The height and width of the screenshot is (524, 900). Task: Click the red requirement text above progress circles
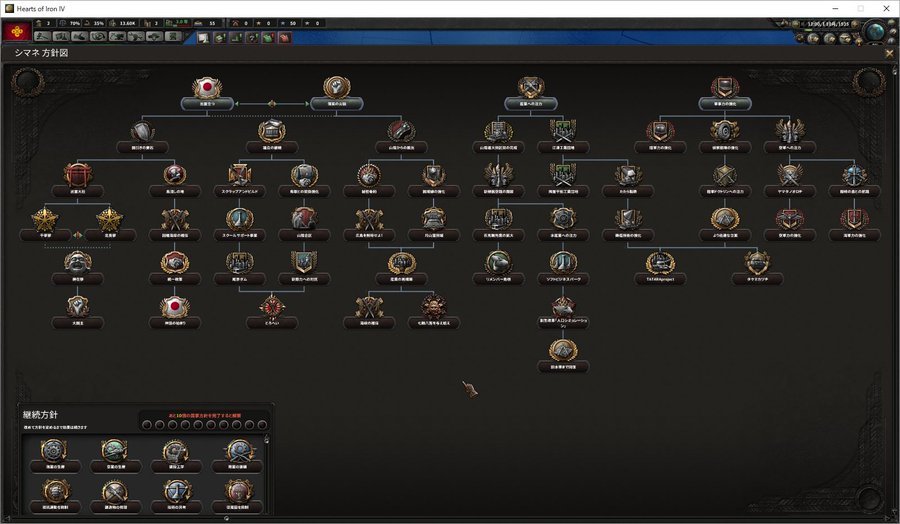point(205,415)
